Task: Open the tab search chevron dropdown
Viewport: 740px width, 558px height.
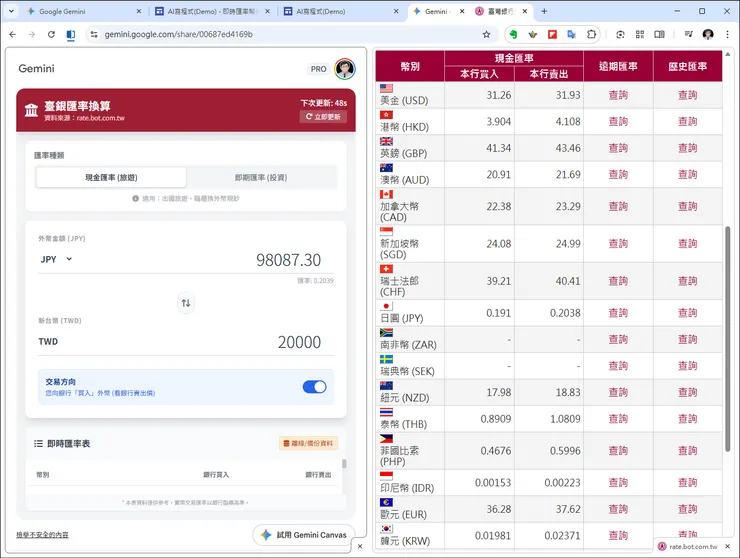Action: pyautogui.click(x=11, y=11)
